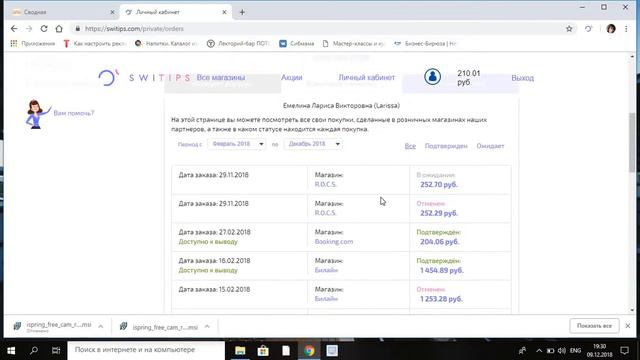
Task: Open the Apps bookmarks shortcut
Action: 33,43
